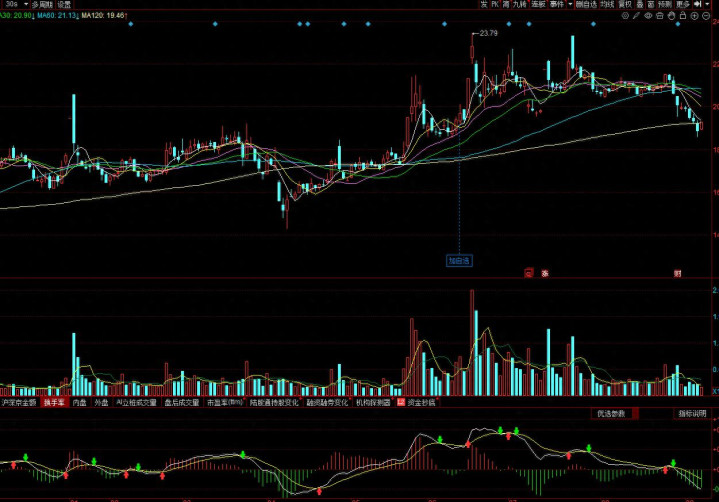Click the hexagon settings icon above chart
Viewport: 719px width, 502px height.
click(625, 16)
